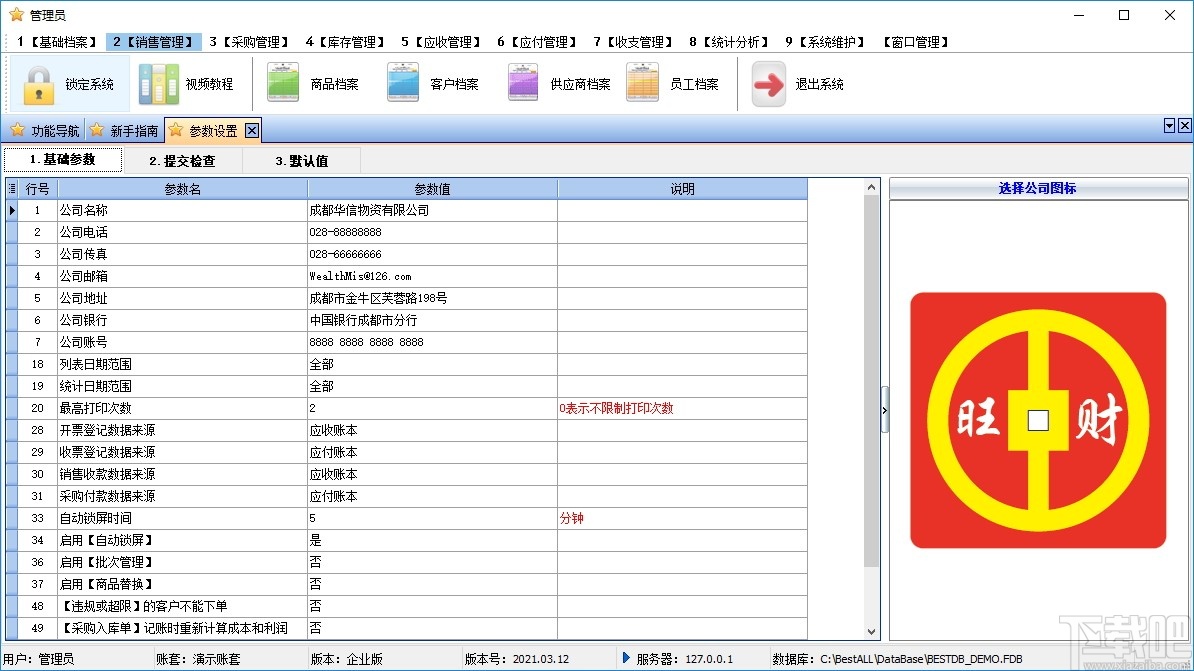Open menu 1【基础档案】
This screenshot has height=671, width=1194.
(57, 42)
